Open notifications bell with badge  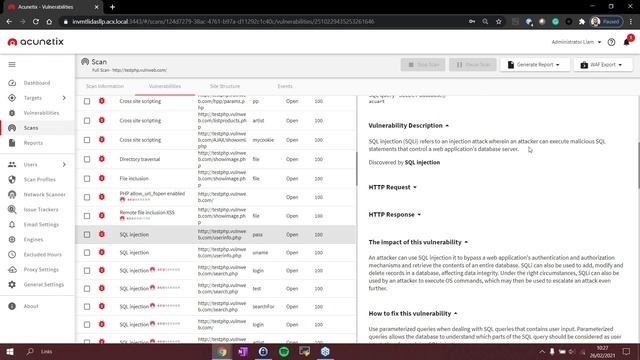627,41
